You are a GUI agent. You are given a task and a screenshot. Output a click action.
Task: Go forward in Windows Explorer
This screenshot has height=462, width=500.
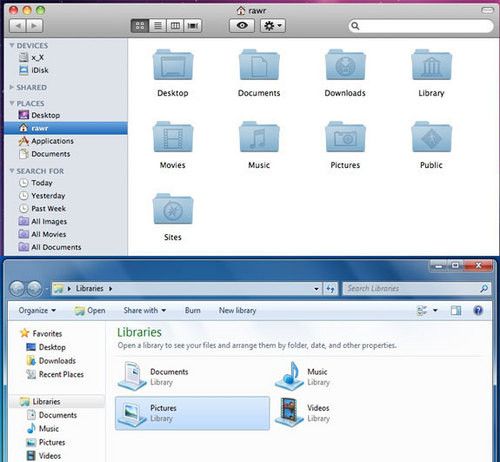point(34,289)
